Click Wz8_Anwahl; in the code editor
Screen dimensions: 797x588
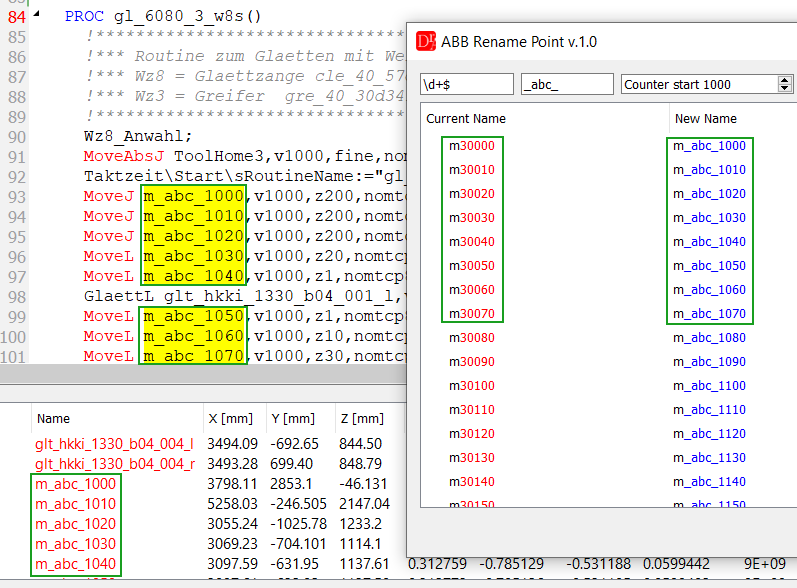click(138, 136)
